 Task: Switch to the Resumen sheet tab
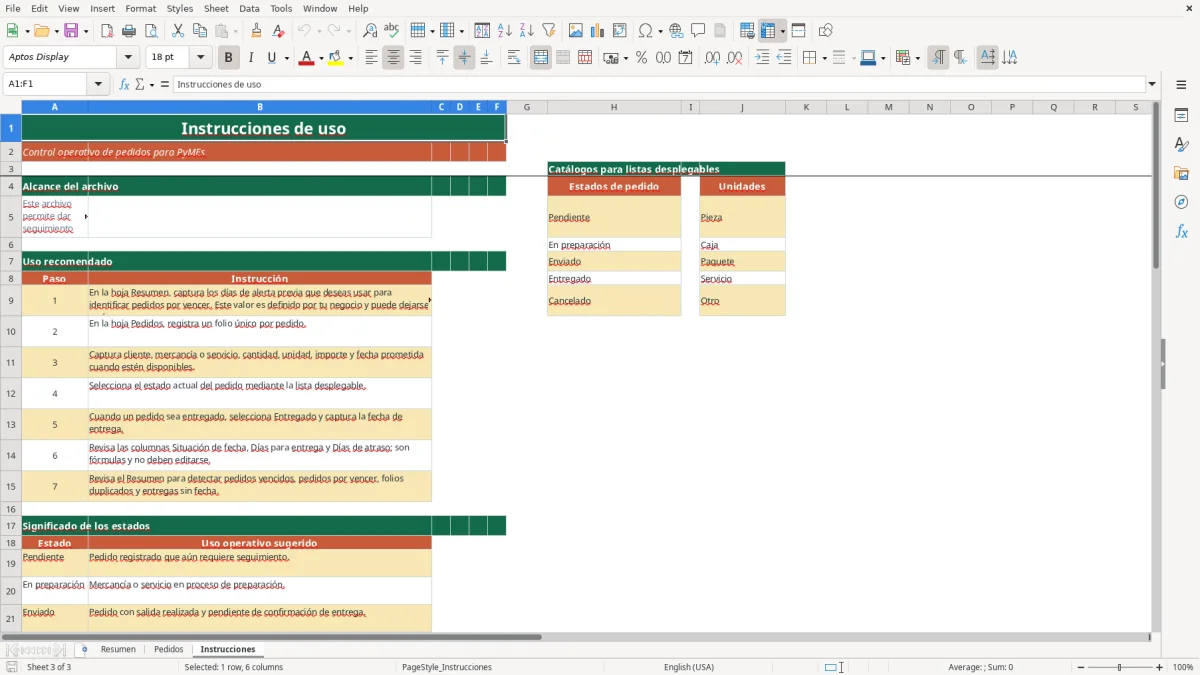click(x=118, y=649)
